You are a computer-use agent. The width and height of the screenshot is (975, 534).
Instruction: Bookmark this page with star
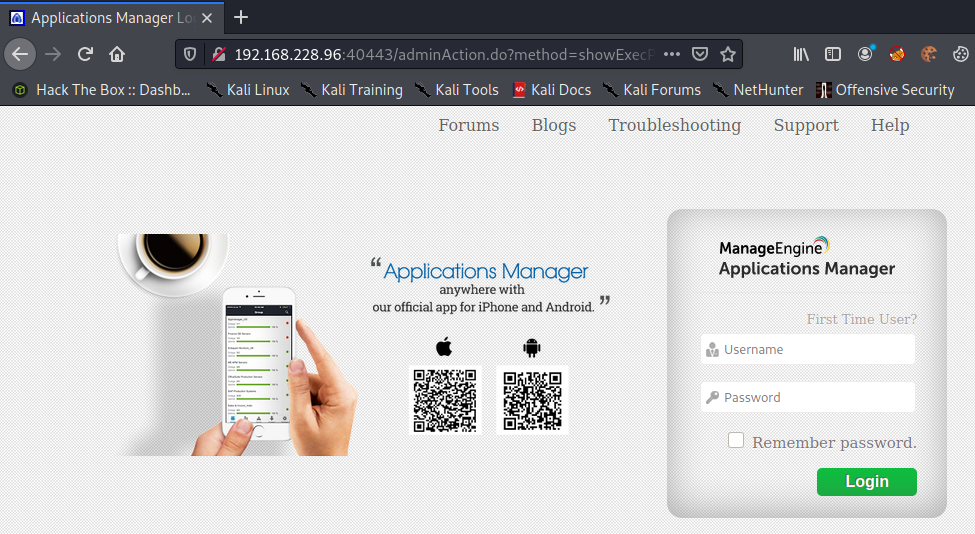[x=728, y=55]
